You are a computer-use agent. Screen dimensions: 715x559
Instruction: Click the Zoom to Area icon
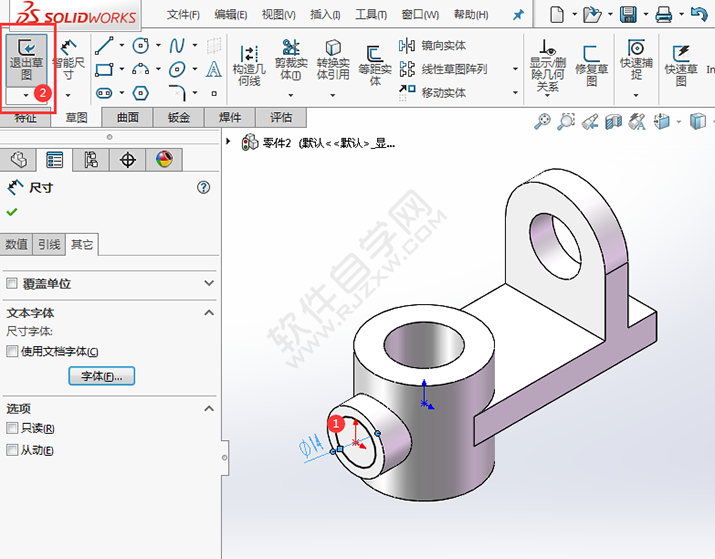coord(566,122)
